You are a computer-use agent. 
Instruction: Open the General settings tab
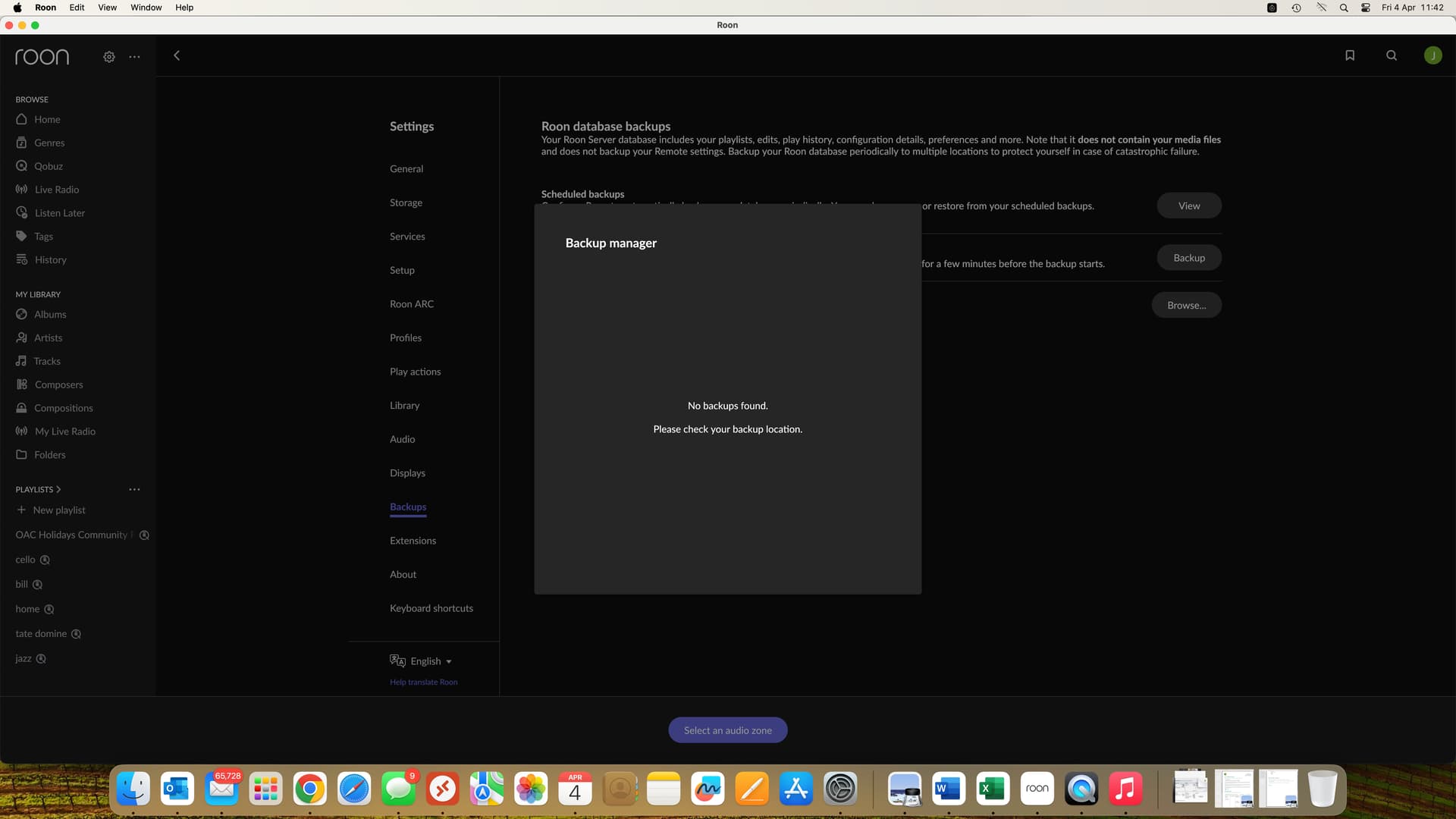pos(406,169)
